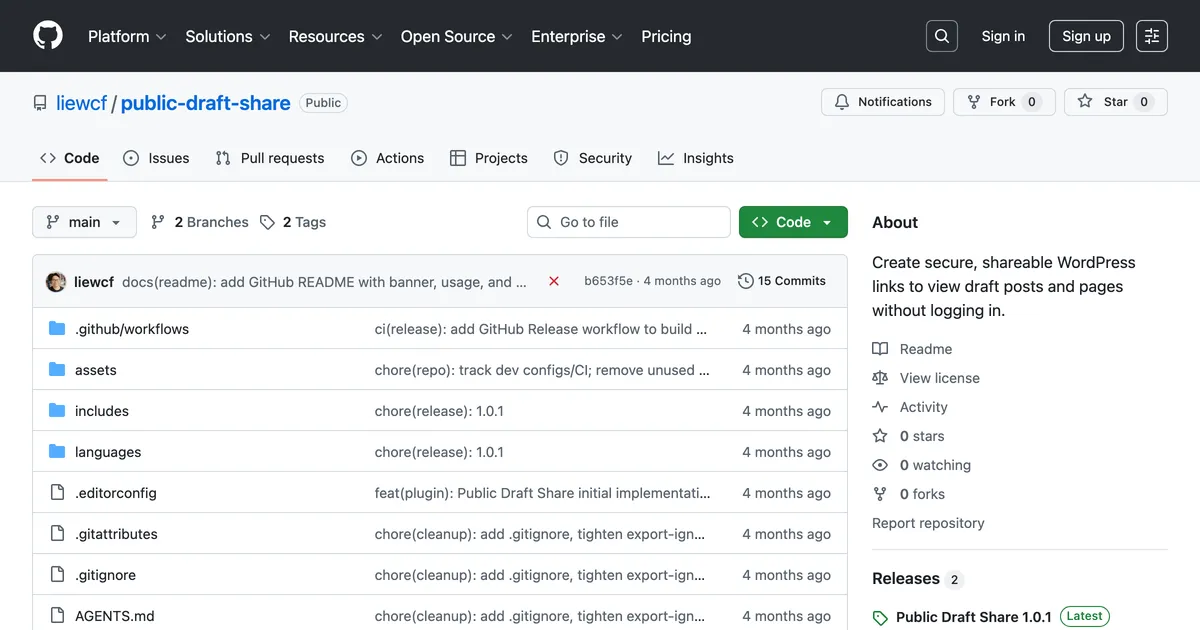Screen dimensions: 1200x630
Task: Toggle watching via the 0 watching eye
Action: 880,464
